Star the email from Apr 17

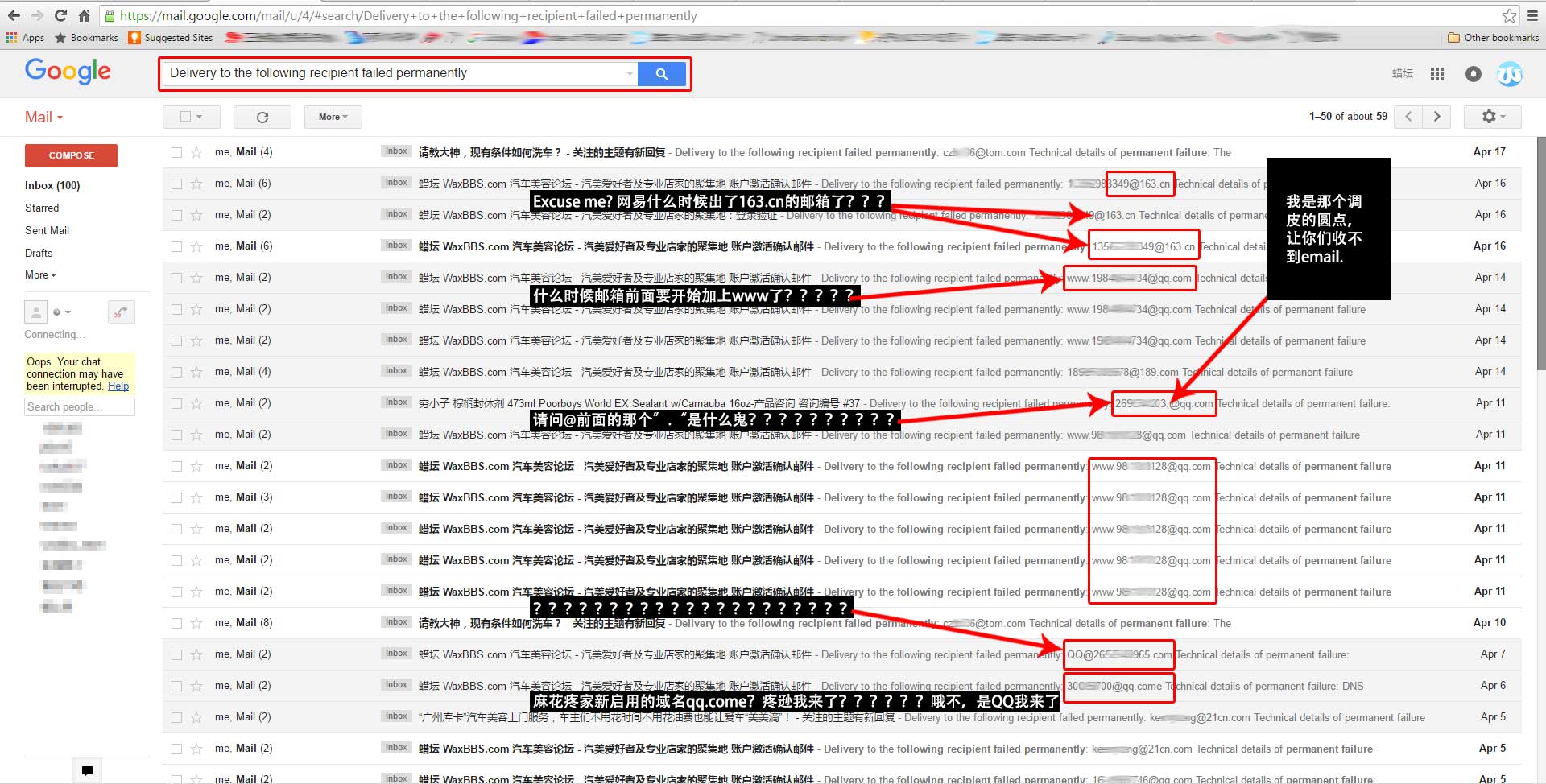point(196,151)
